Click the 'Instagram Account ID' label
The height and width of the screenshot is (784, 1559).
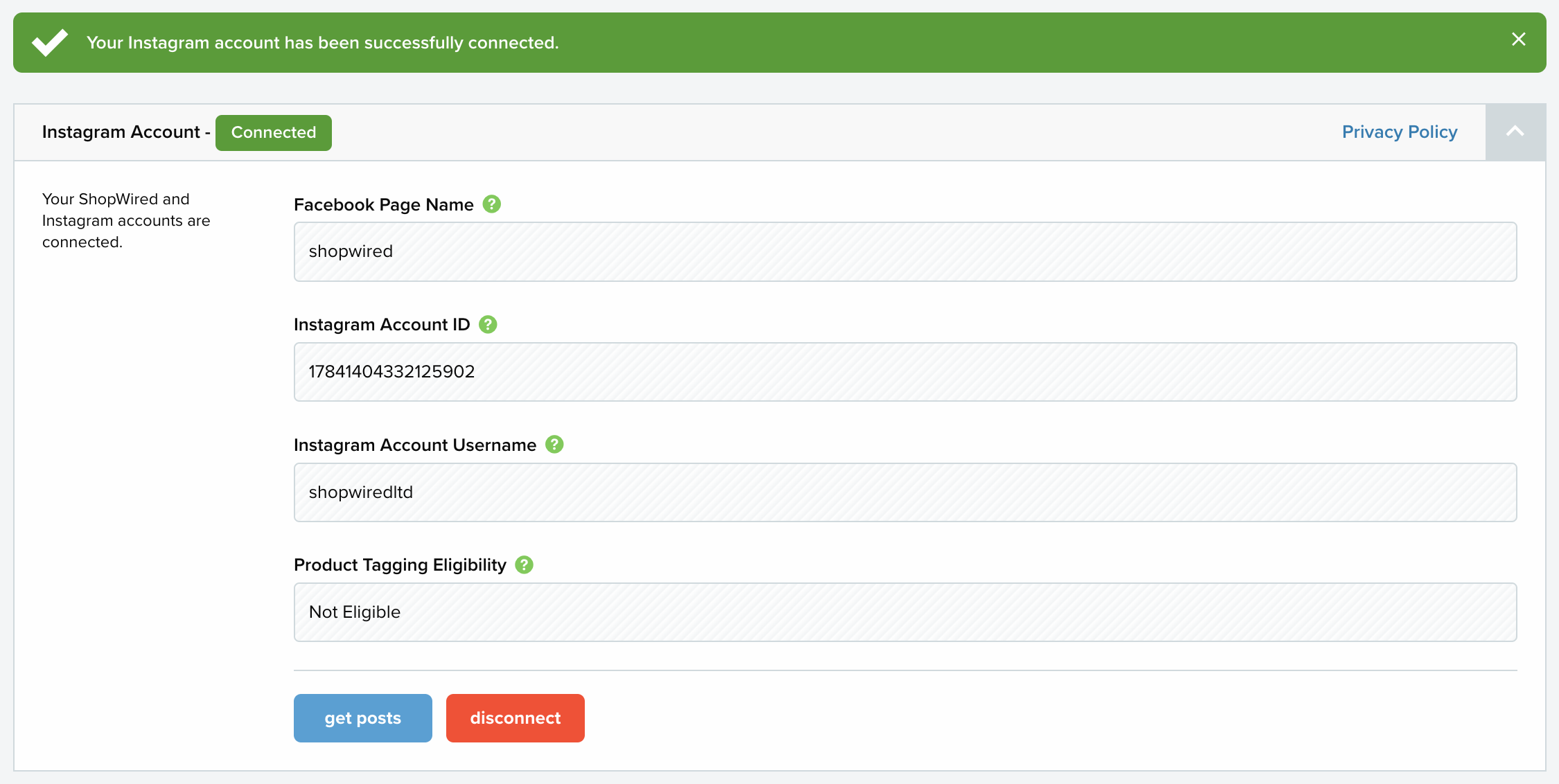tap(382, 324)
